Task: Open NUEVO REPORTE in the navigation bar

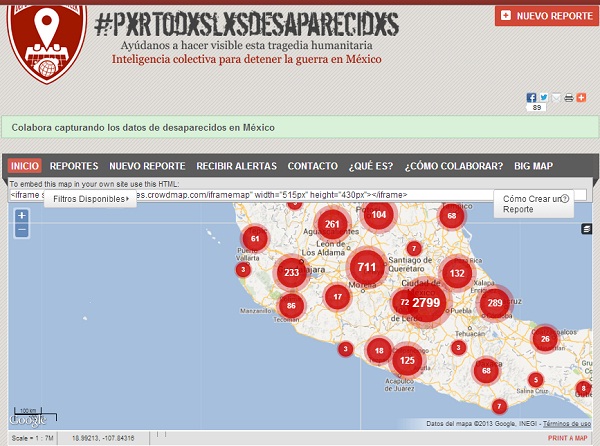Action: click(x=147, y=166)
